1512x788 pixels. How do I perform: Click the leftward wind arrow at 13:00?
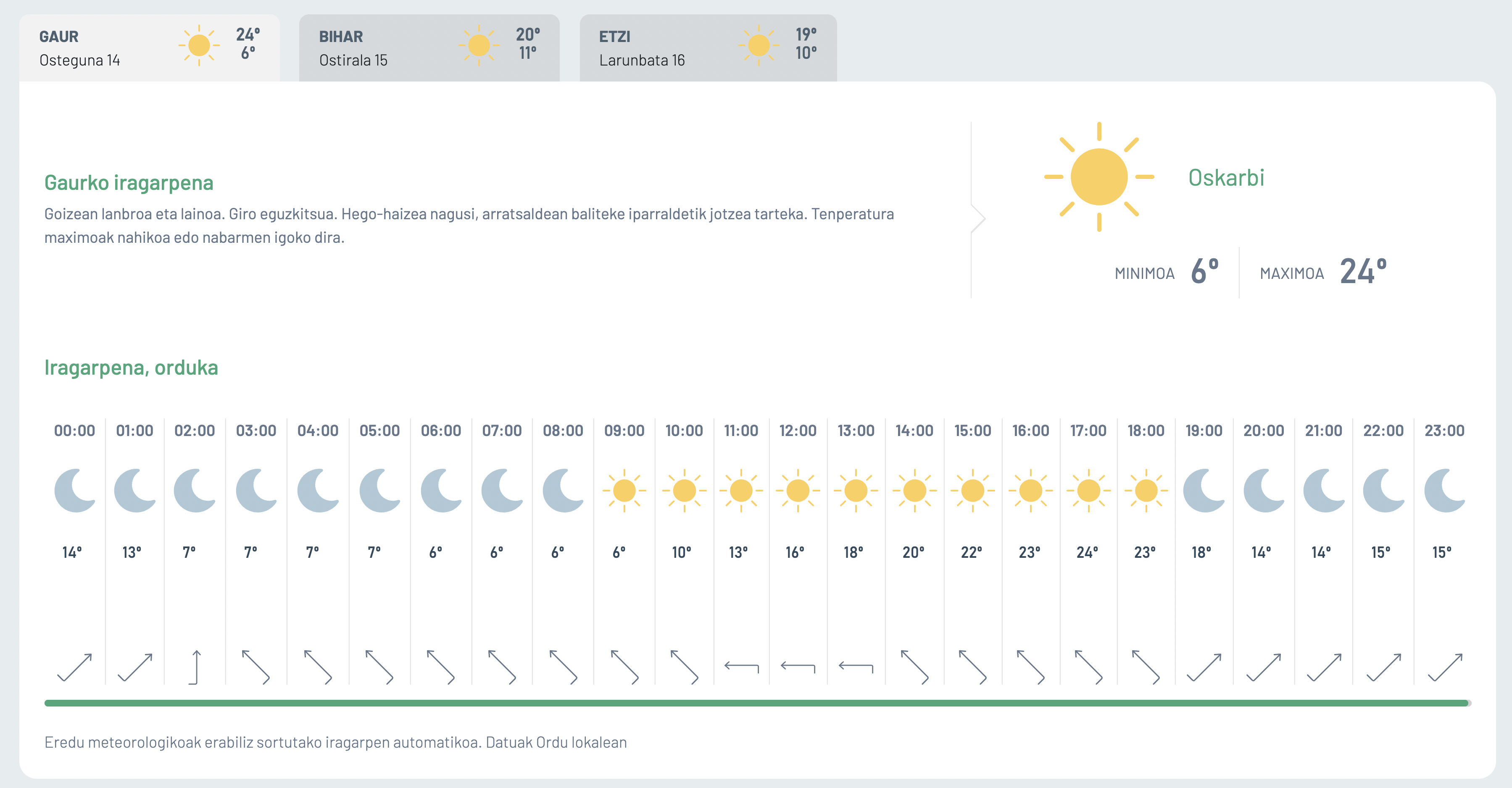[x=856, y=667]
